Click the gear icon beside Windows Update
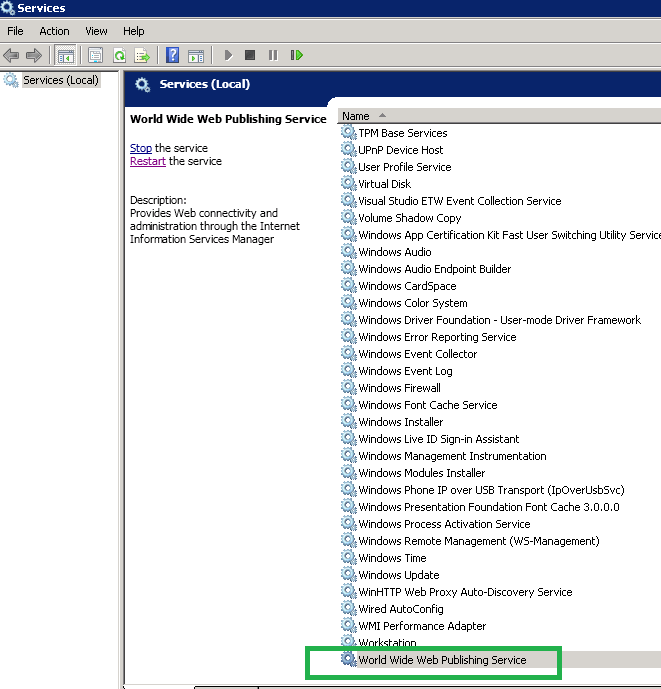Viewport: 661px width, 689px height. 349,574
